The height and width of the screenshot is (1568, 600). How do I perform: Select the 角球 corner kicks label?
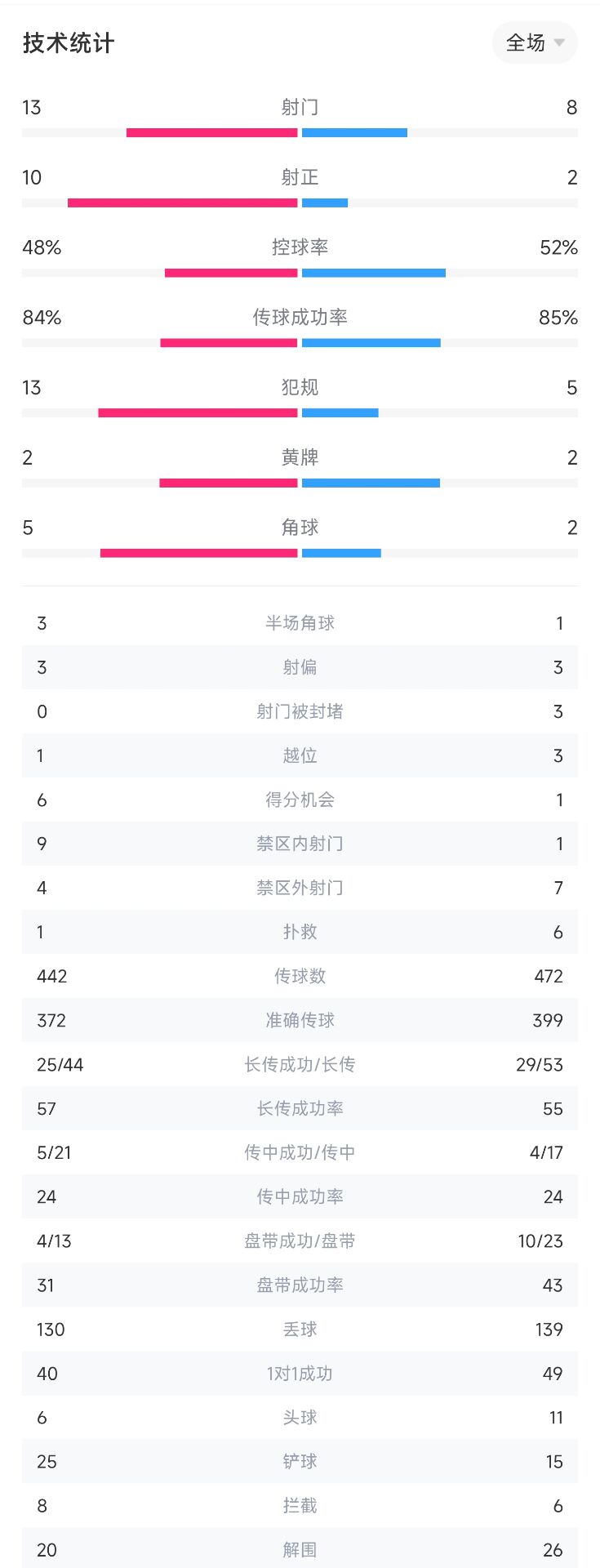click(300, 528)
